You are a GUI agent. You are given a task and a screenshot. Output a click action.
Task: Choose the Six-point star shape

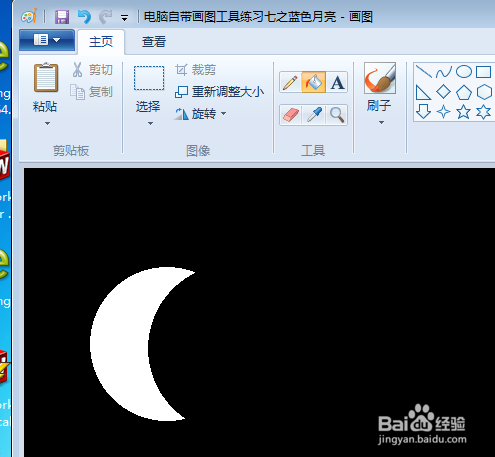[484, 112]
